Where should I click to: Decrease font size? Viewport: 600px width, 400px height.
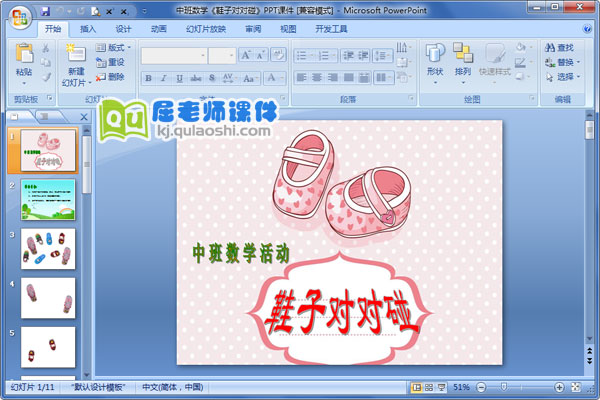(260, 56)
